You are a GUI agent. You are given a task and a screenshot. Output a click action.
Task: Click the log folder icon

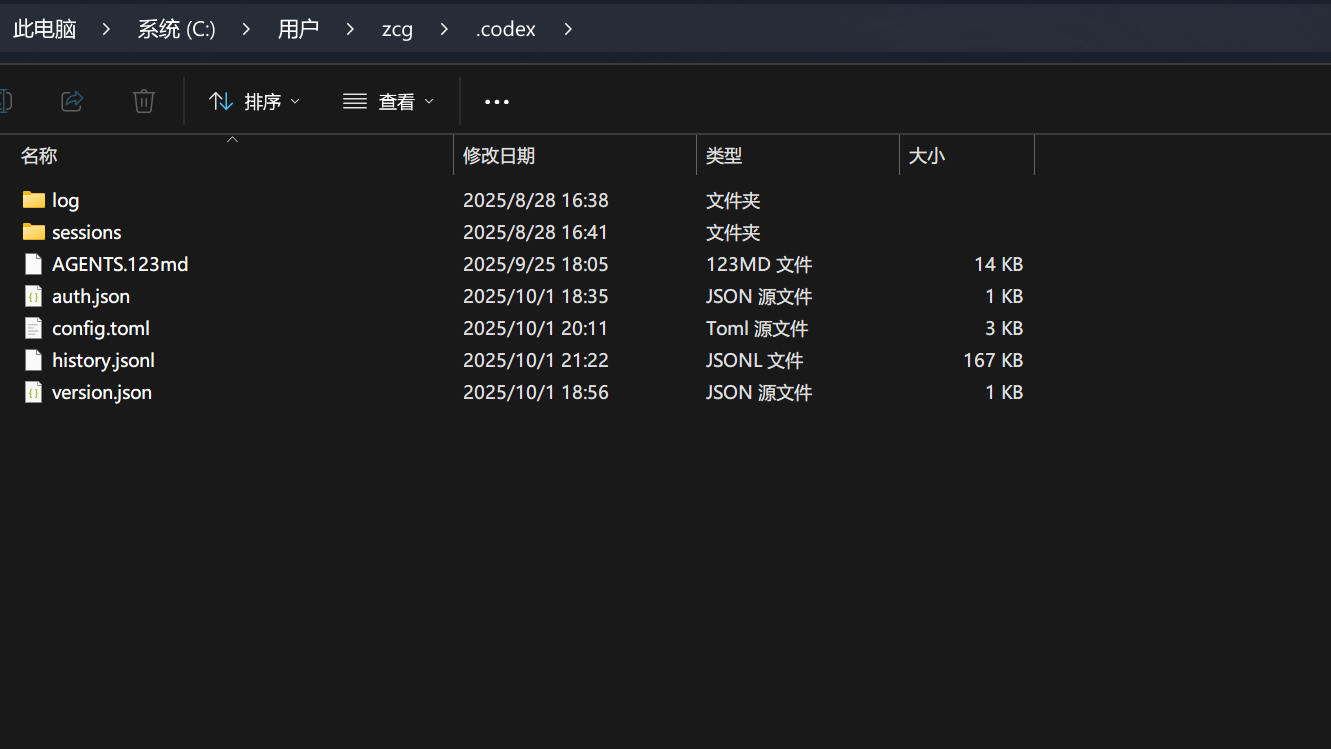coord(34,200)
